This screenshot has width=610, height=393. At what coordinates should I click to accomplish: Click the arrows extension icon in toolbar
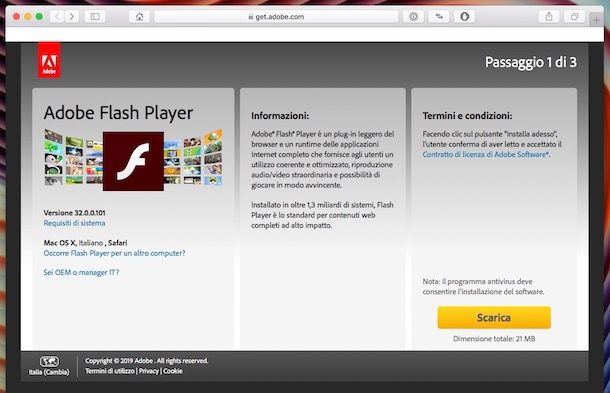[x=439, y=16]
